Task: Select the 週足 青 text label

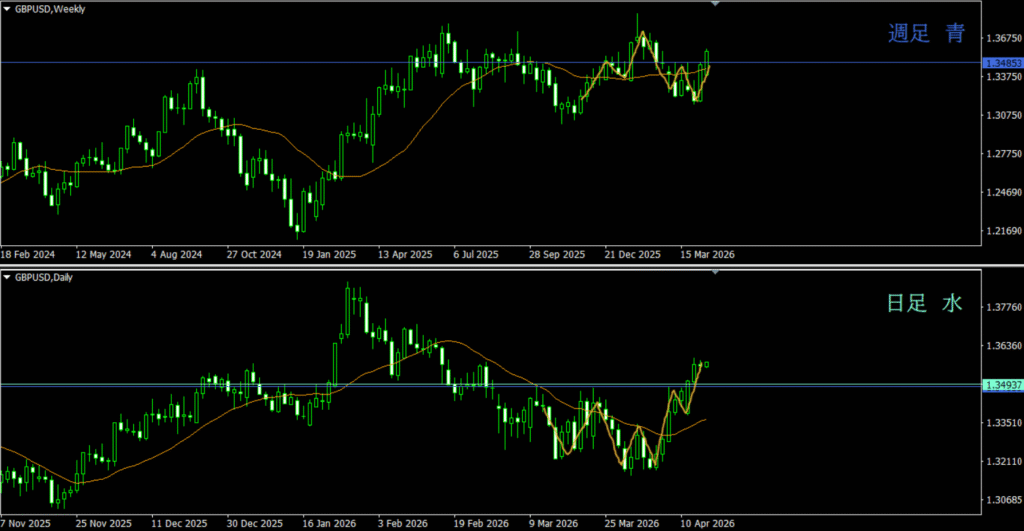Action: point(926,34)
